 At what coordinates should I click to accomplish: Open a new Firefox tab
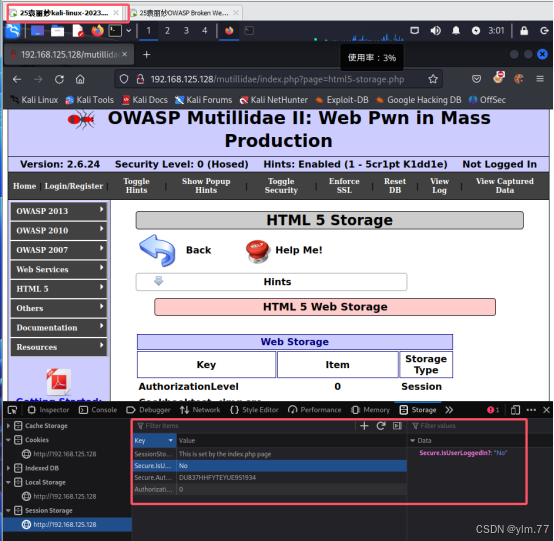click(x=146, y=54)
